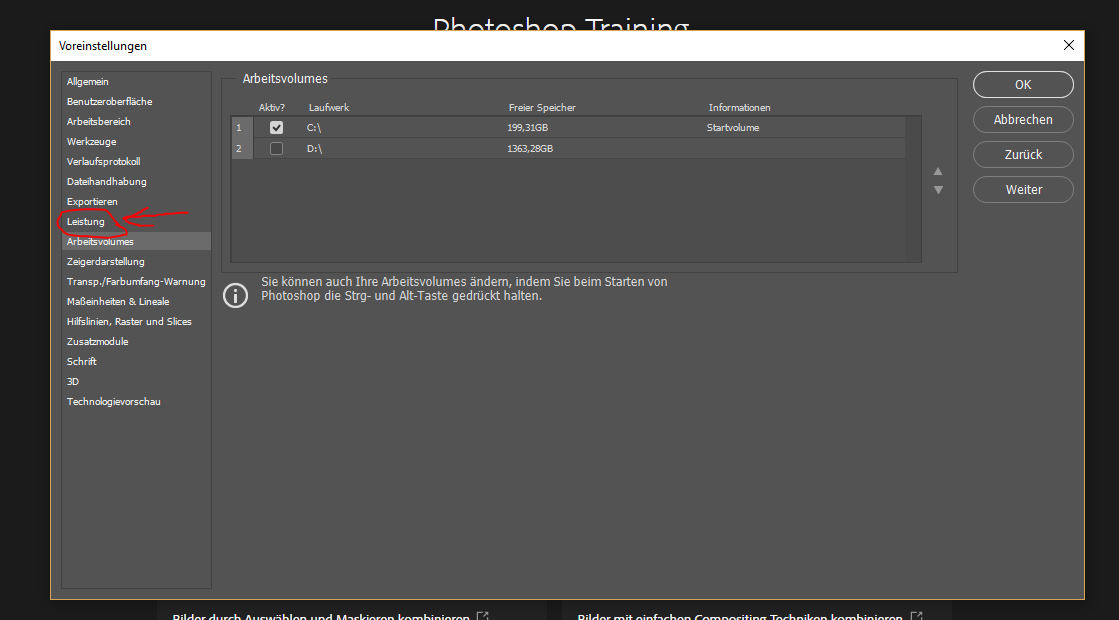Move selected volume down with arrow
The image size is (1119, 620).
coord(938,190)
